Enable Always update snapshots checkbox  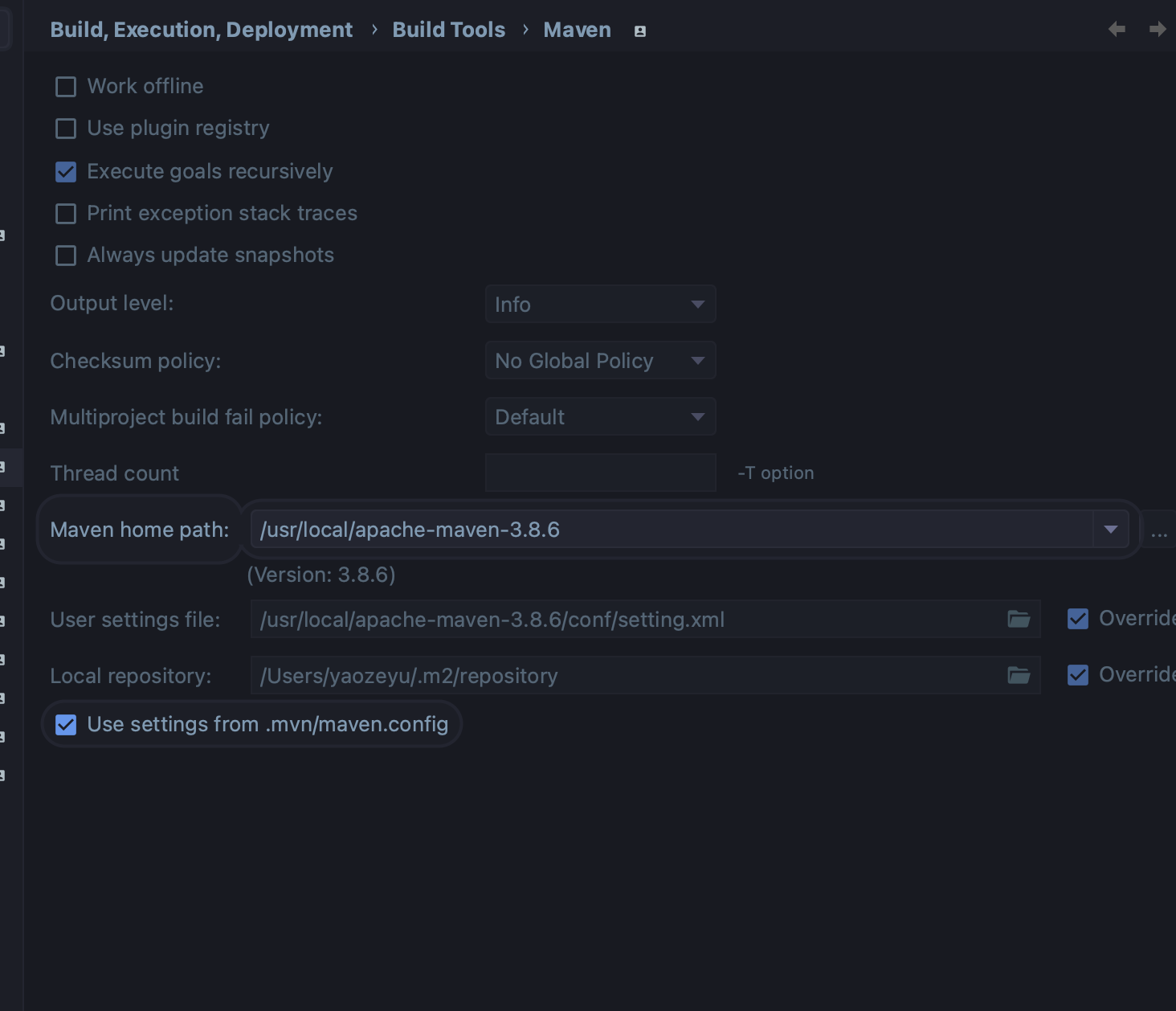click(66, 256)
